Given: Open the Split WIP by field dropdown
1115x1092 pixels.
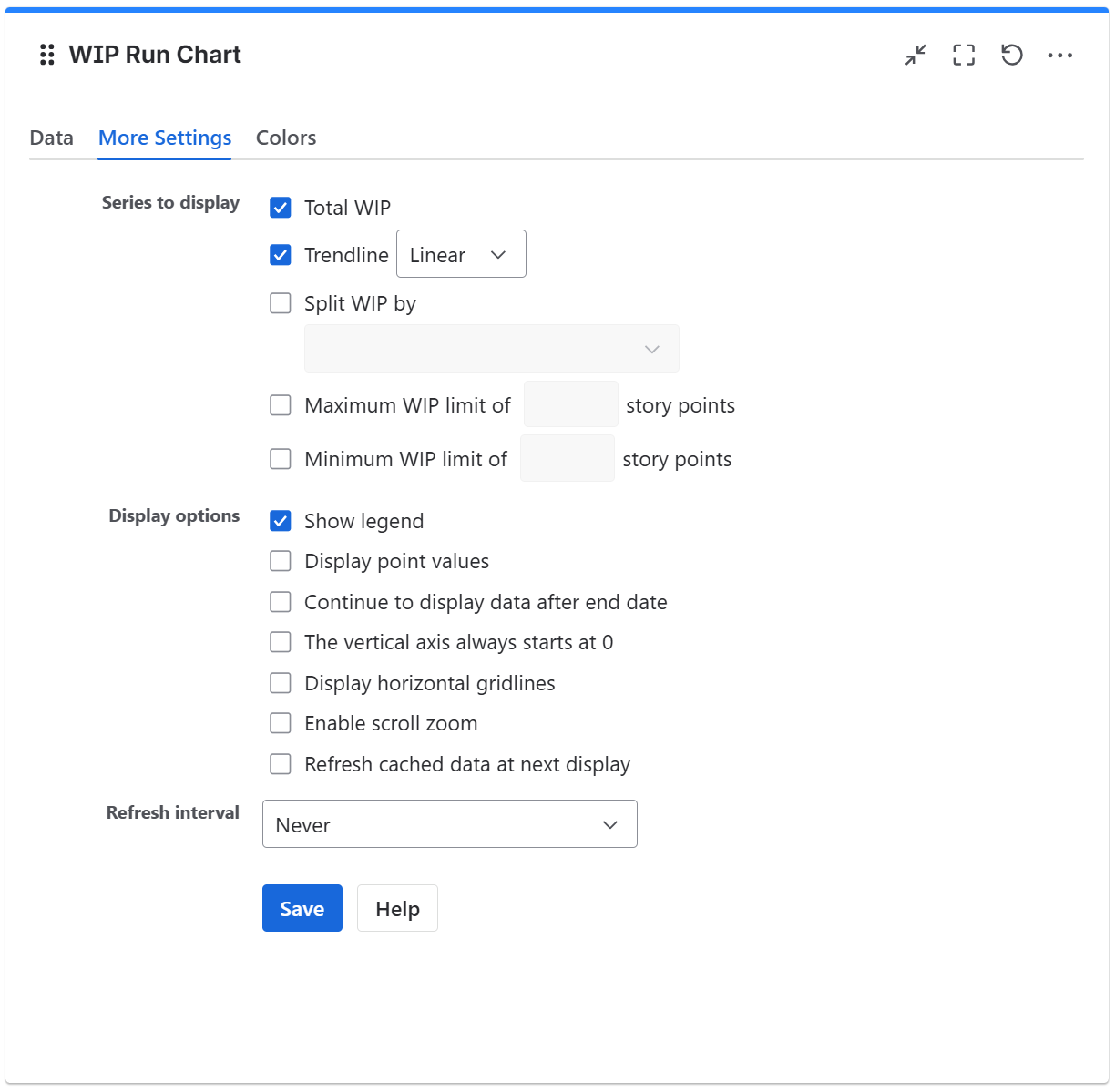Looking at the screenshot, I should [491, 348].
